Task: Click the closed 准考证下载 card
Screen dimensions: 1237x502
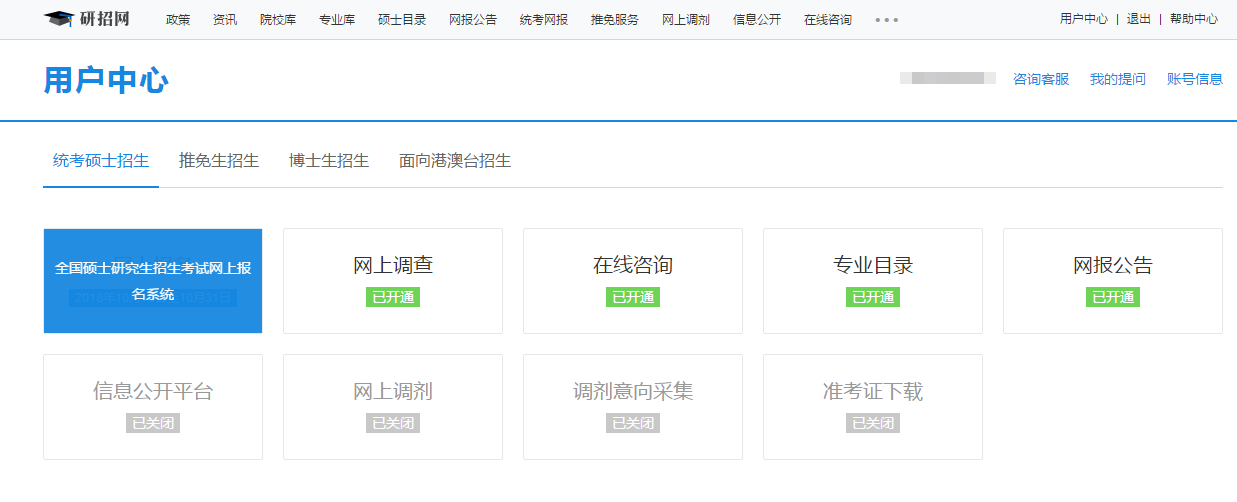Action: [873, 406]
